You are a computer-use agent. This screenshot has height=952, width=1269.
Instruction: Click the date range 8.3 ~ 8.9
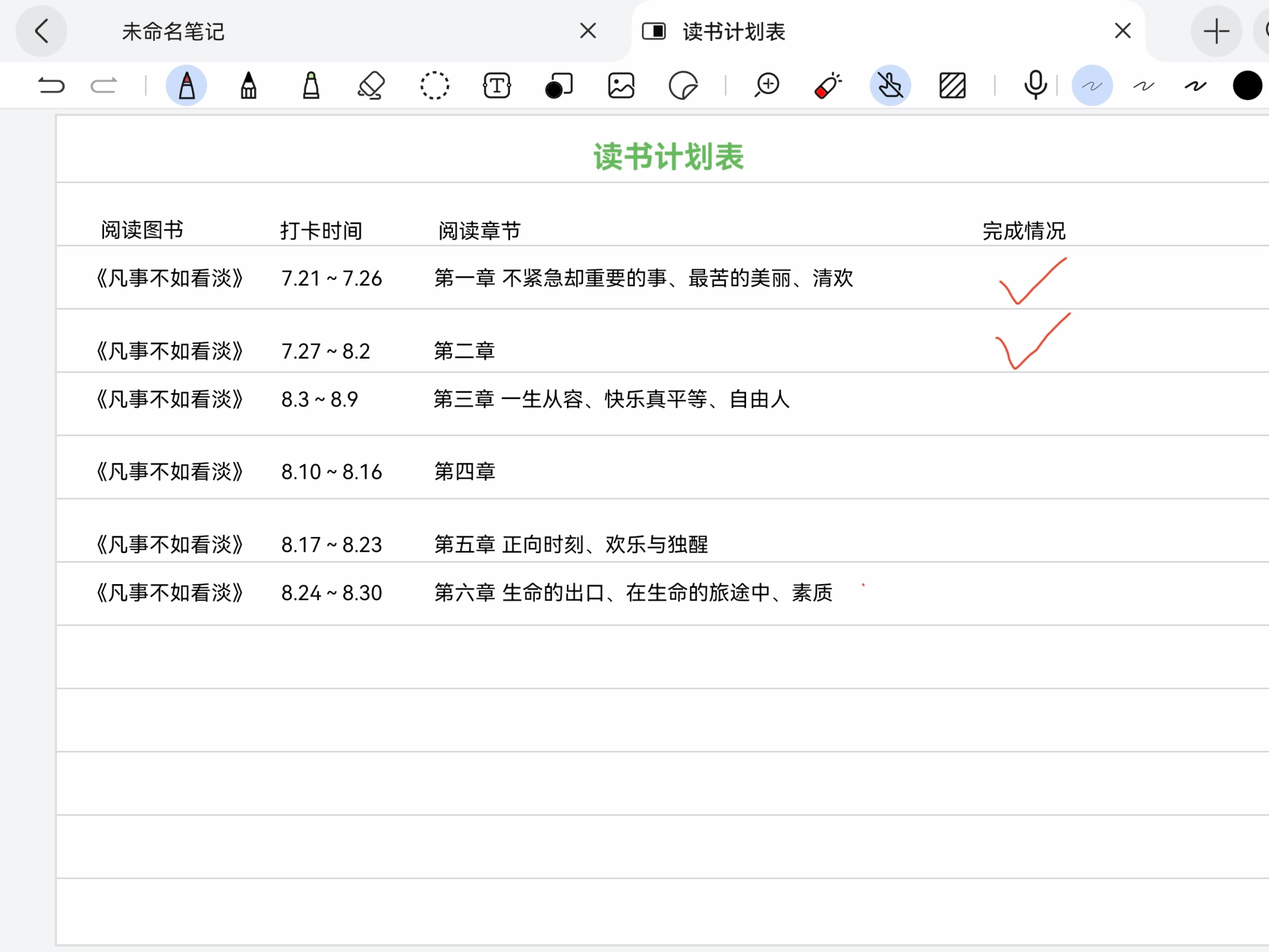click(x=320, y=400)
